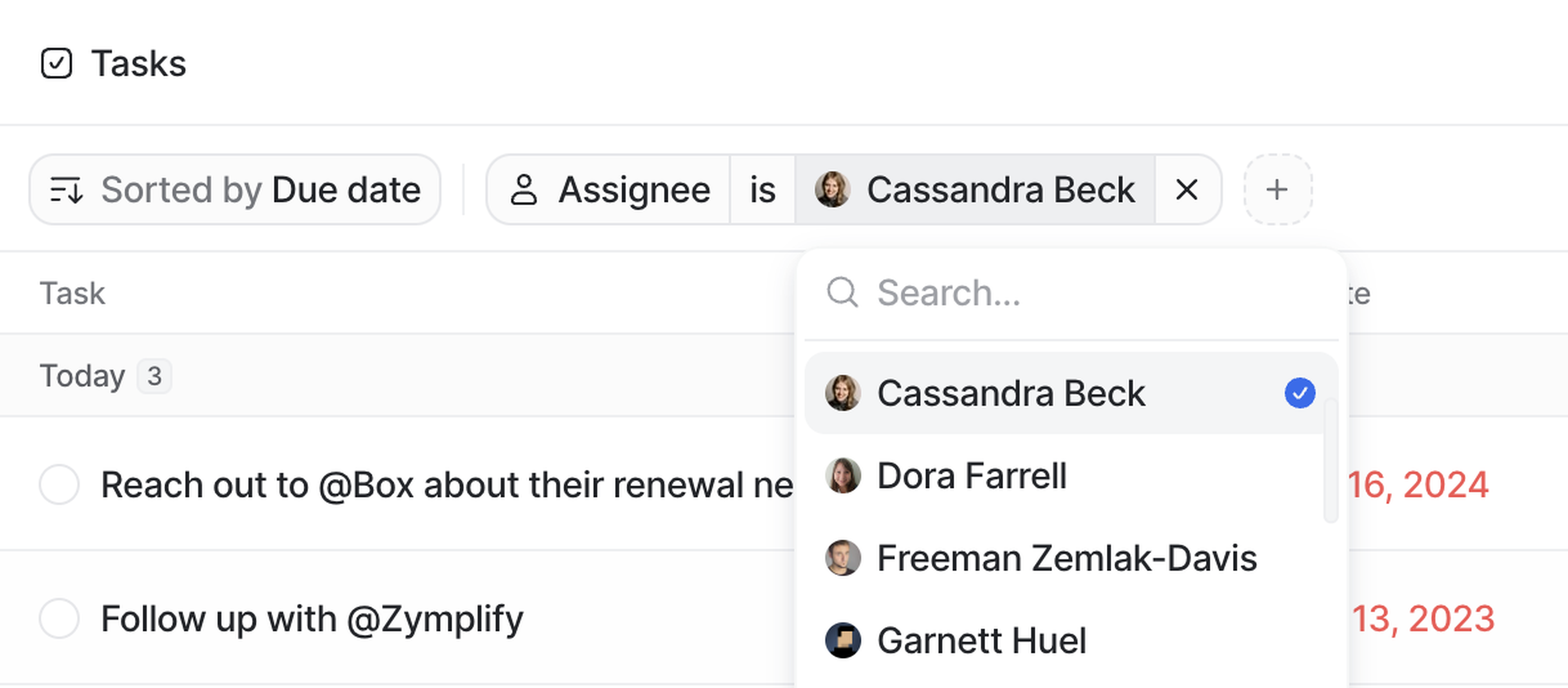Image resolution: width=1568 pixels, height=688 pixels.
Task: Click Freeman Zemlak-Davis's avatar picture
Action: pos(843,558)
